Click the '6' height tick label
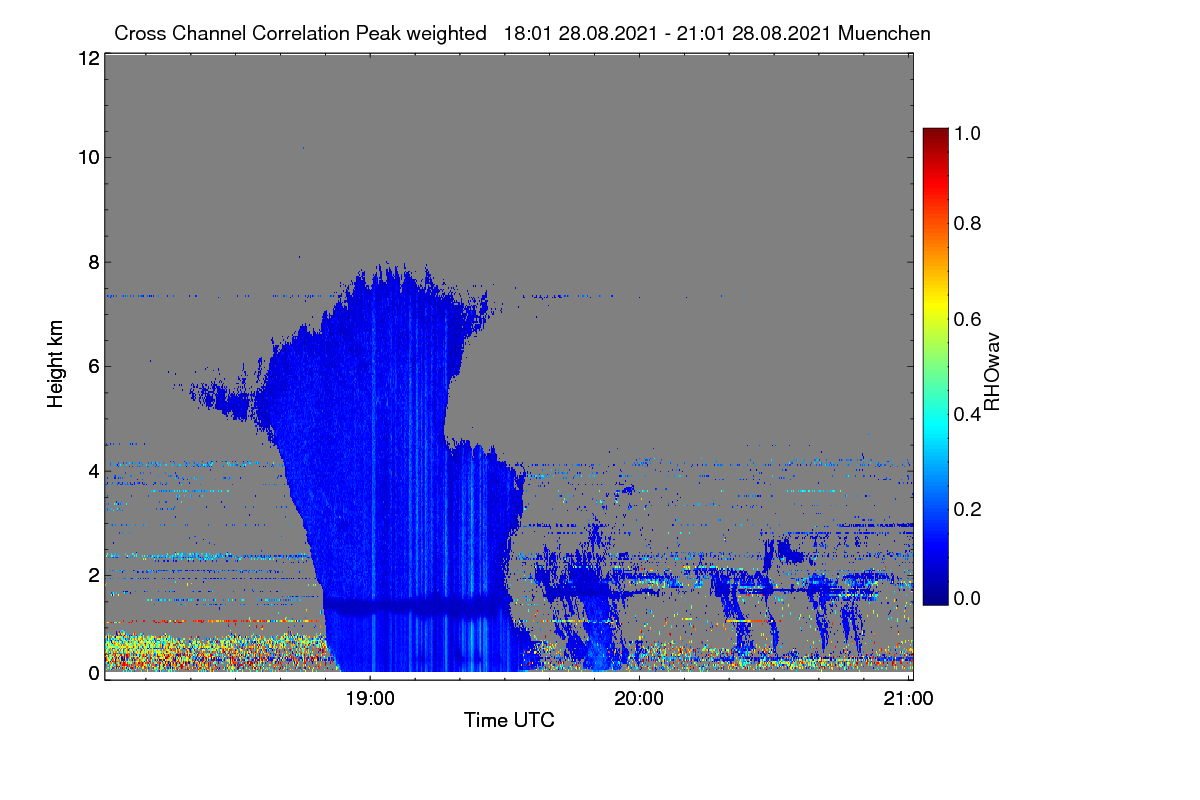1200x800 pixels. coord(93,367)
